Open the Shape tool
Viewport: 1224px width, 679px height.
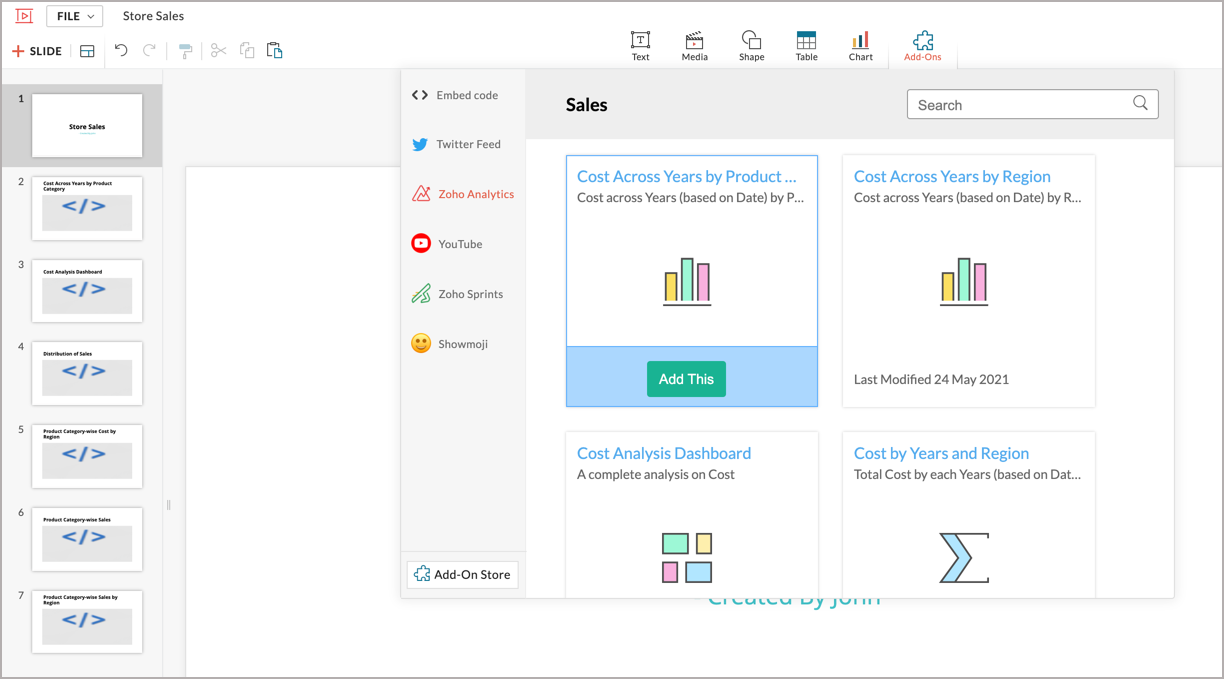[752, 46]
